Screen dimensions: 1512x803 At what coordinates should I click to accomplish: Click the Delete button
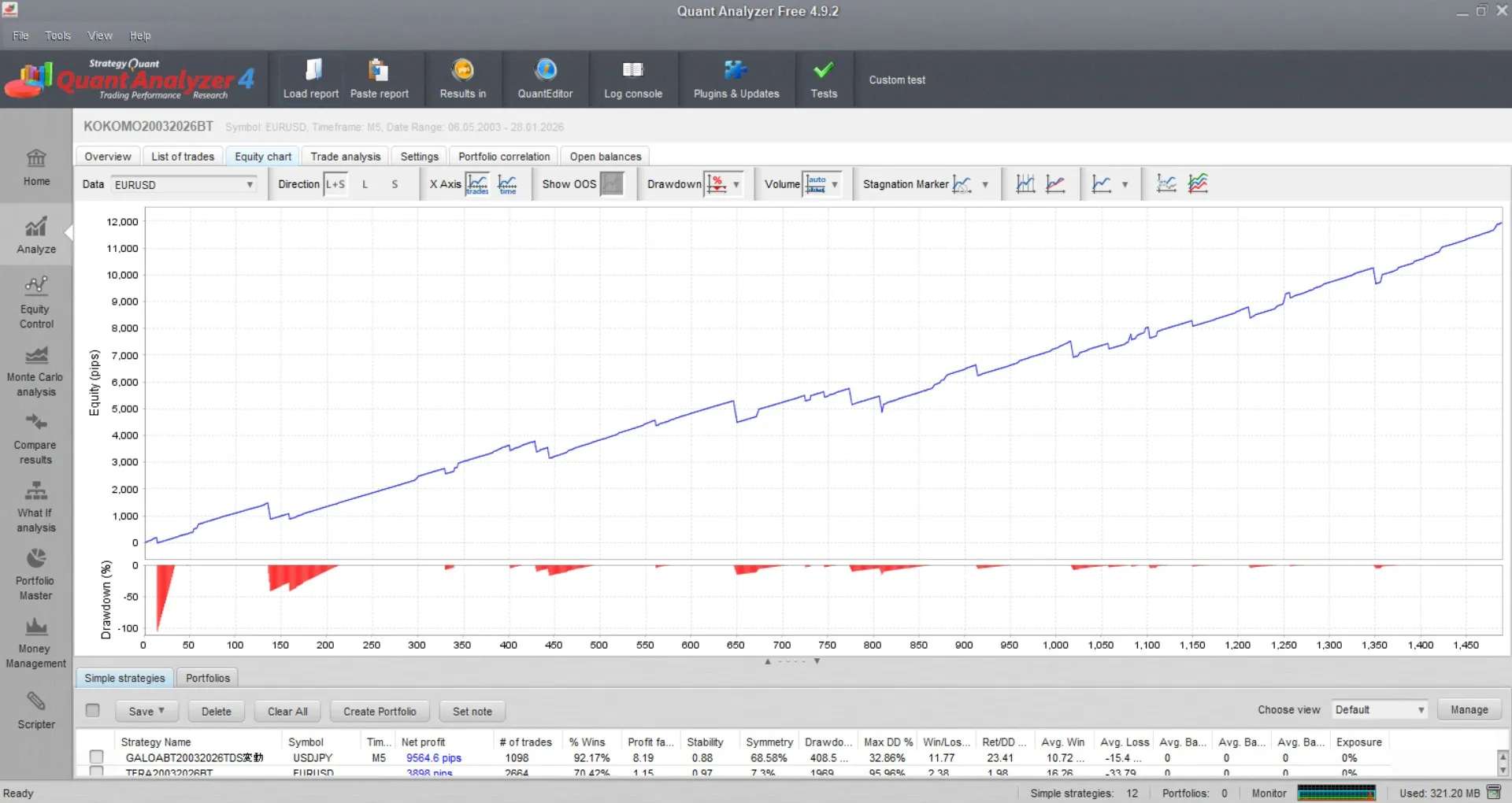(x=217, y=711)
